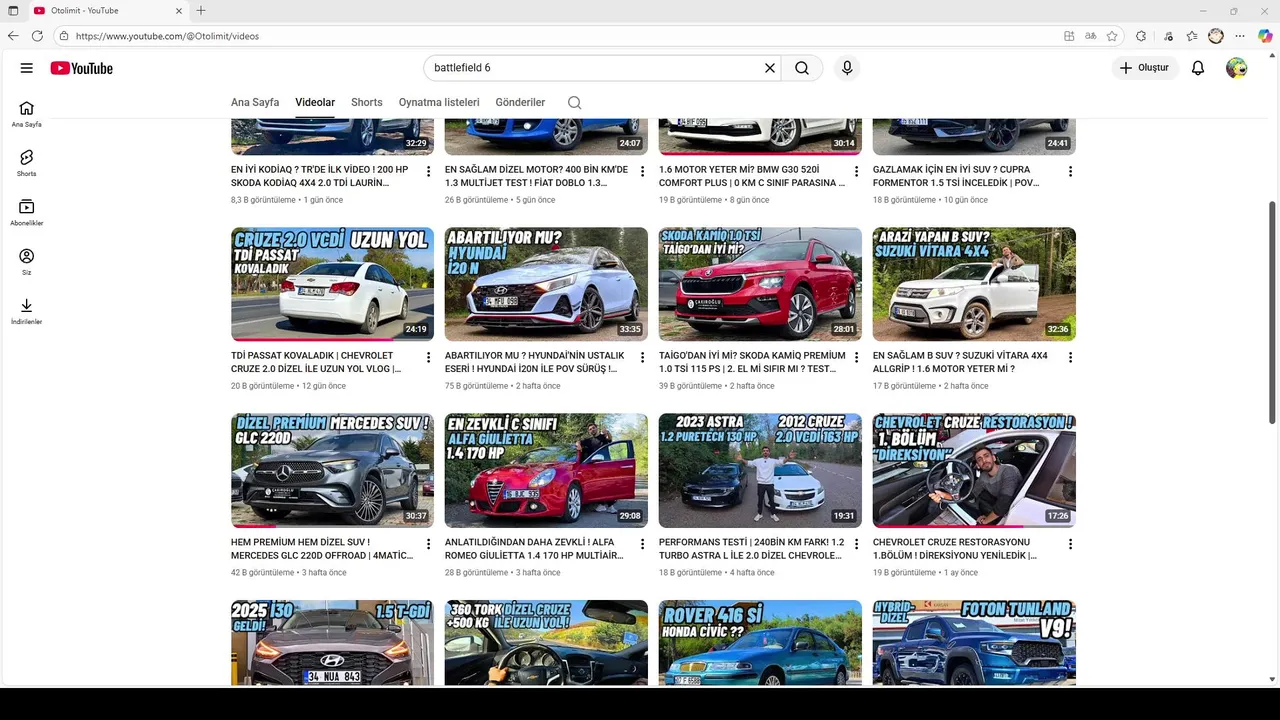Image resolution: width=1280 pixels, height=720 pixels.
Task: Go back with browser back arrow
Action: pyautogui.click(x=13, y=36)
